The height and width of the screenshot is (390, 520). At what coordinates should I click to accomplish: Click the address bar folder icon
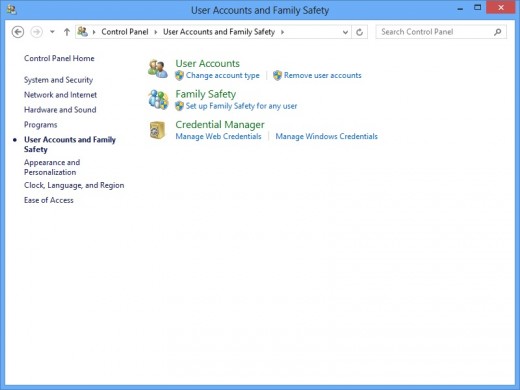(x=82, y=32)
